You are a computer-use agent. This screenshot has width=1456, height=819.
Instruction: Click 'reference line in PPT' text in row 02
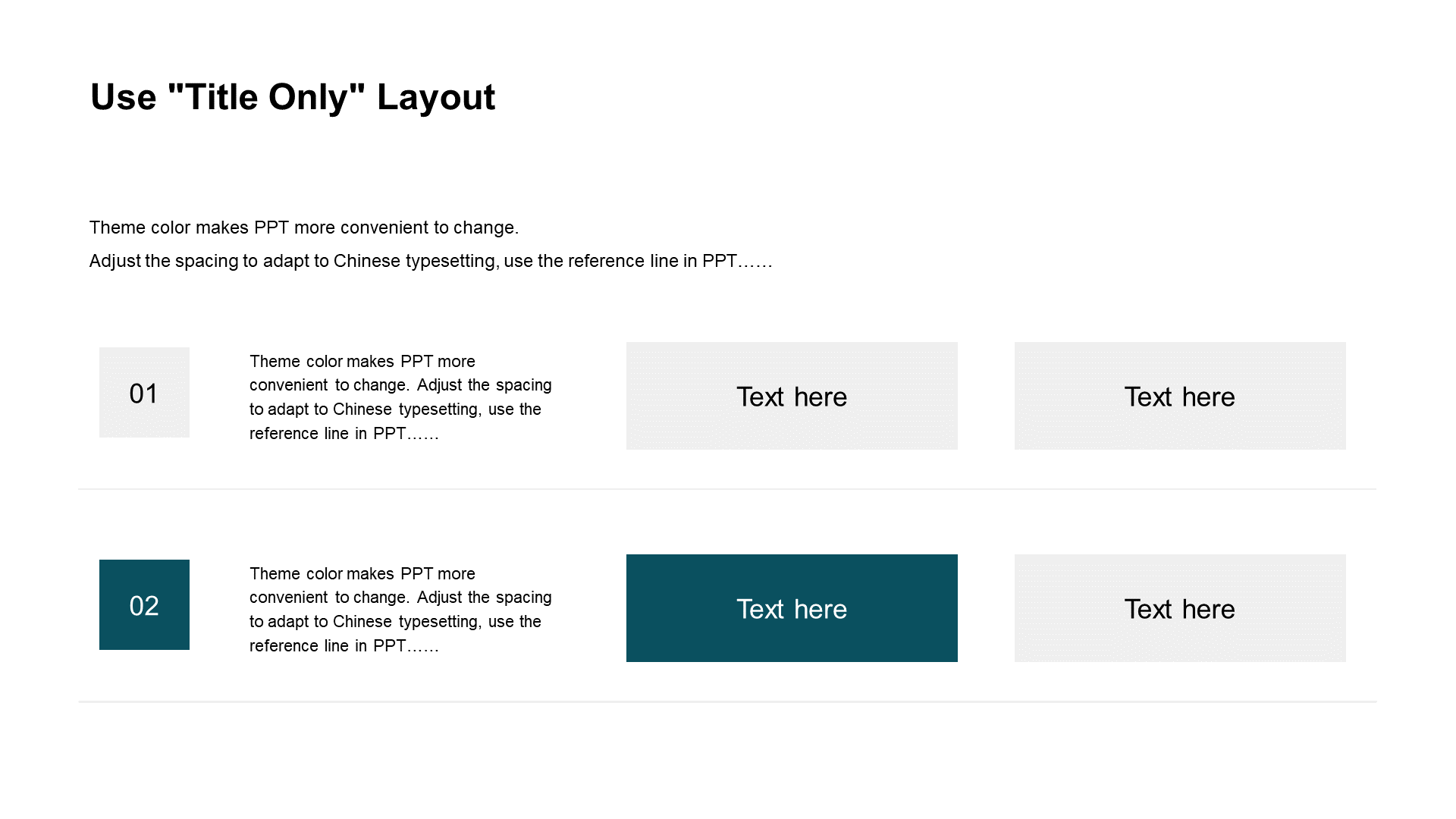point(344,646)
